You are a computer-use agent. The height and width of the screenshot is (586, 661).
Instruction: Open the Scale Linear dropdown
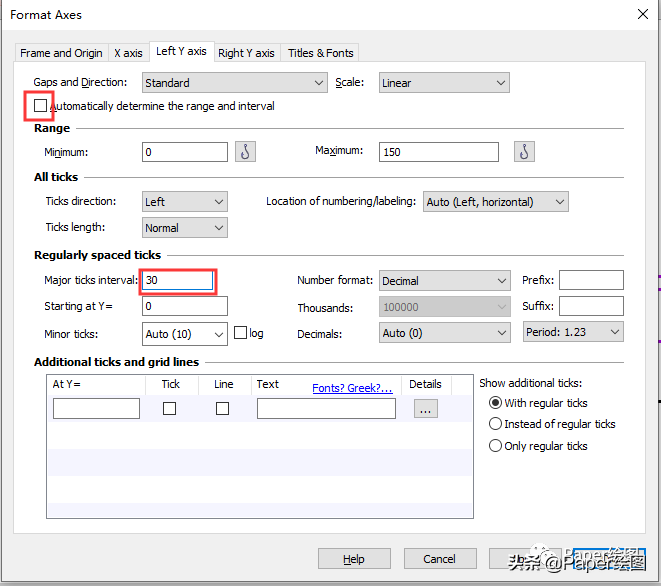(x=444, y=83)
